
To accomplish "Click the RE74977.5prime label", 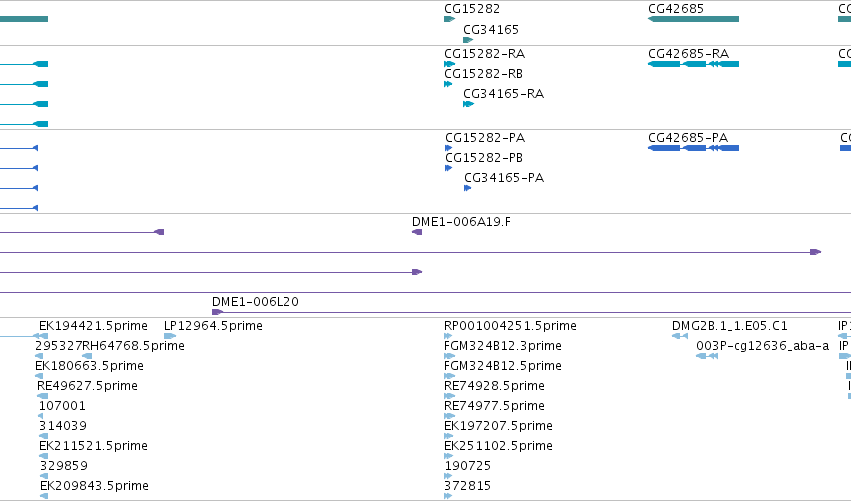I will (x=494, y=406).
